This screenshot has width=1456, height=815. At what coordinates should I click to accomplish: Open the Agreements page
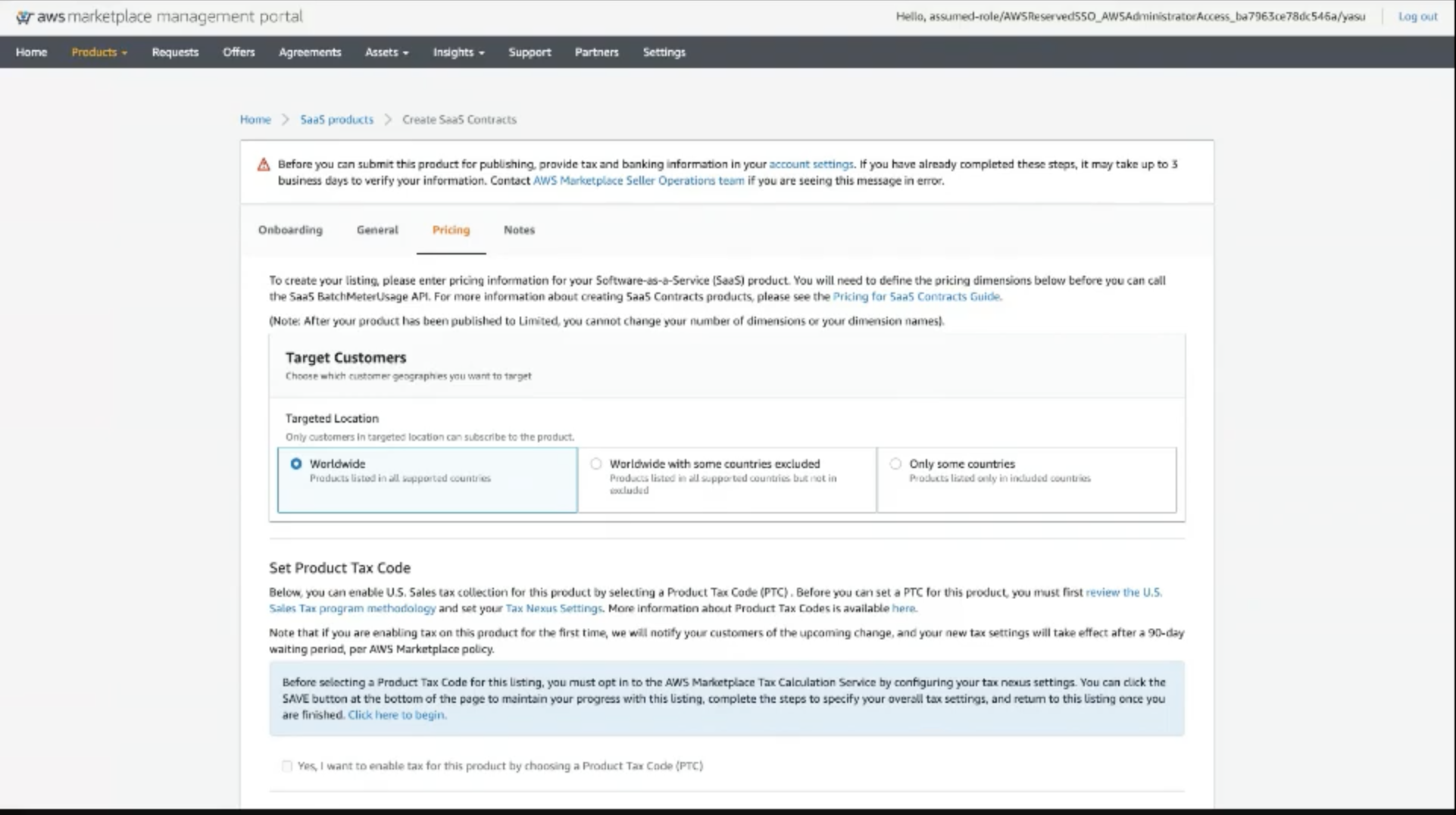pos(310,52)
